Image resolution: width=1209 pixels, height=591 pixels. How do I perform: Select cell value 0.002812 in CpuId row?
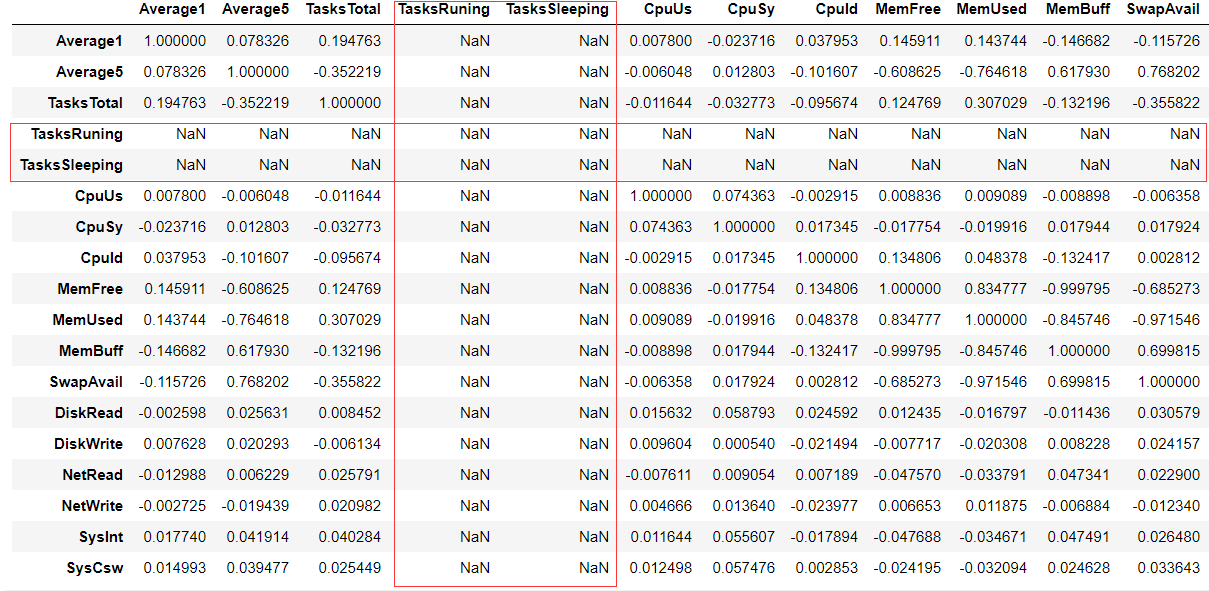1168,258
